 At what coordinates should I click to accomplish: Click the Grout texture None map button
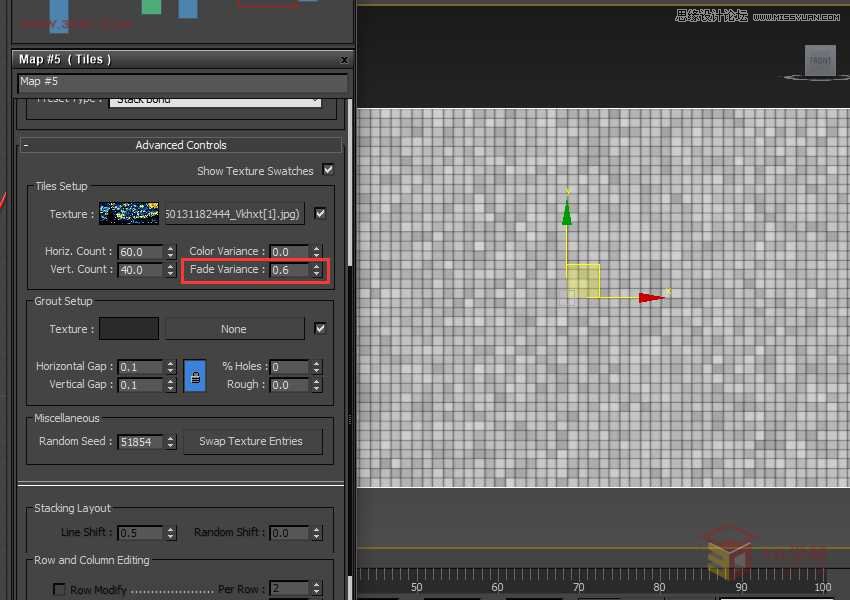point(234,329)
